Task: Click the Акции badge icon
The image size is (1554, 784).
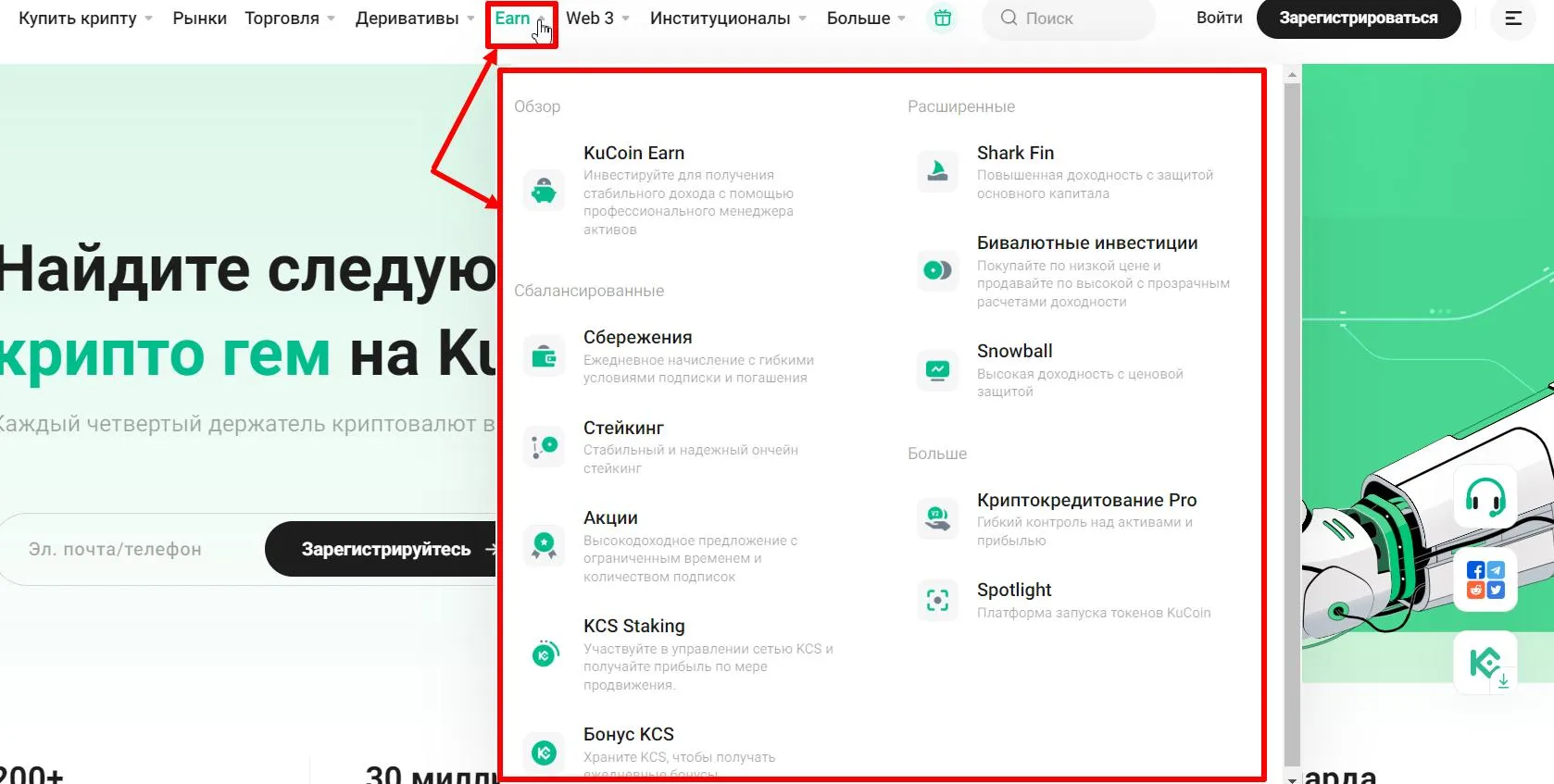Action: pyautogui.click(x=544, y=546)
